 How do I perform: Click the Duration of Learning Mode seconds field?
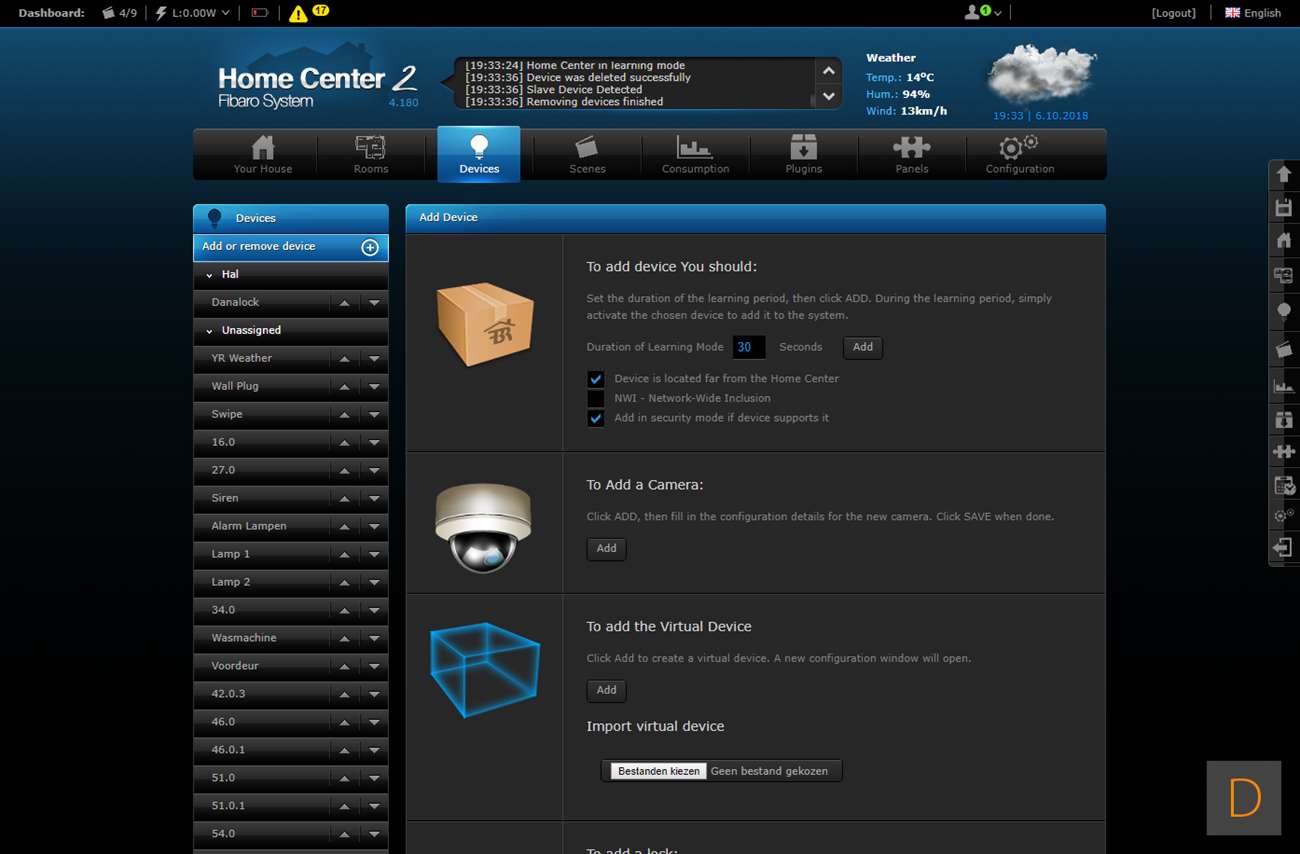[x=749, y=347]
